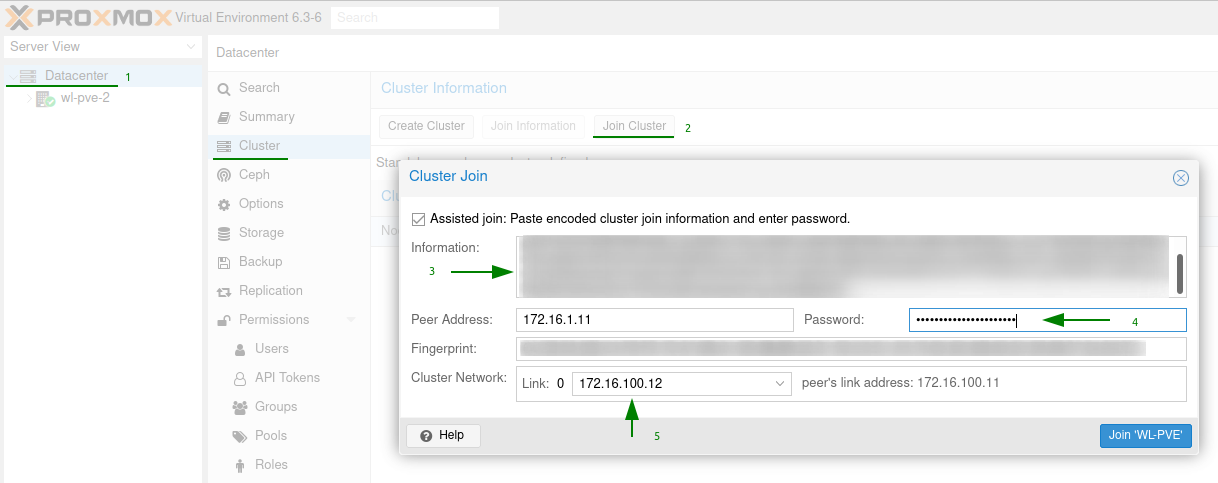Screen dimensions: 1218x483
Task: Click the Join Information button
Action: pyautogui.click(x=533, y=126)
